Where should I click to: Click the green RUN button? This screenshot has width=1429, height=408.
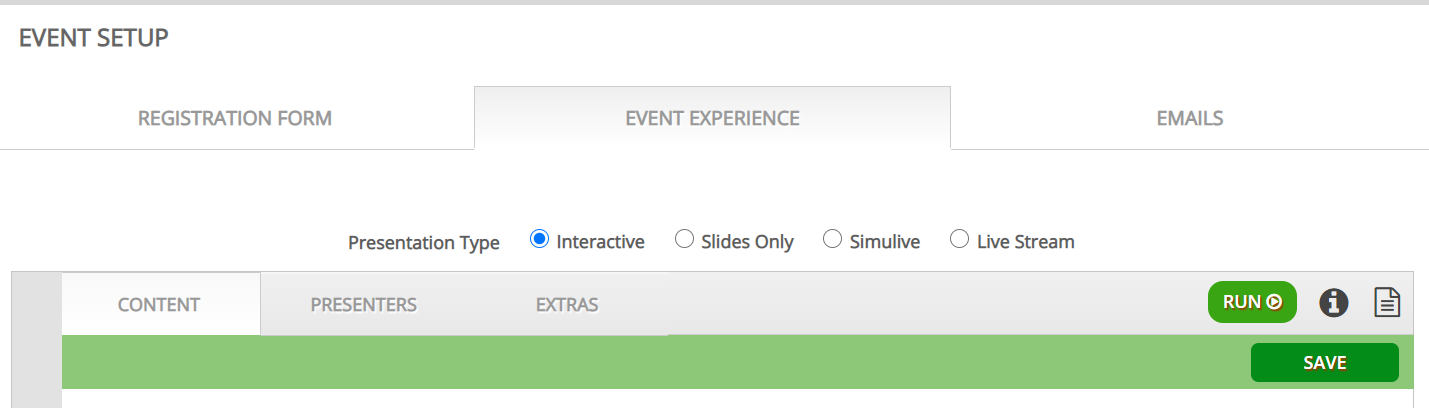coord(1252,302)
